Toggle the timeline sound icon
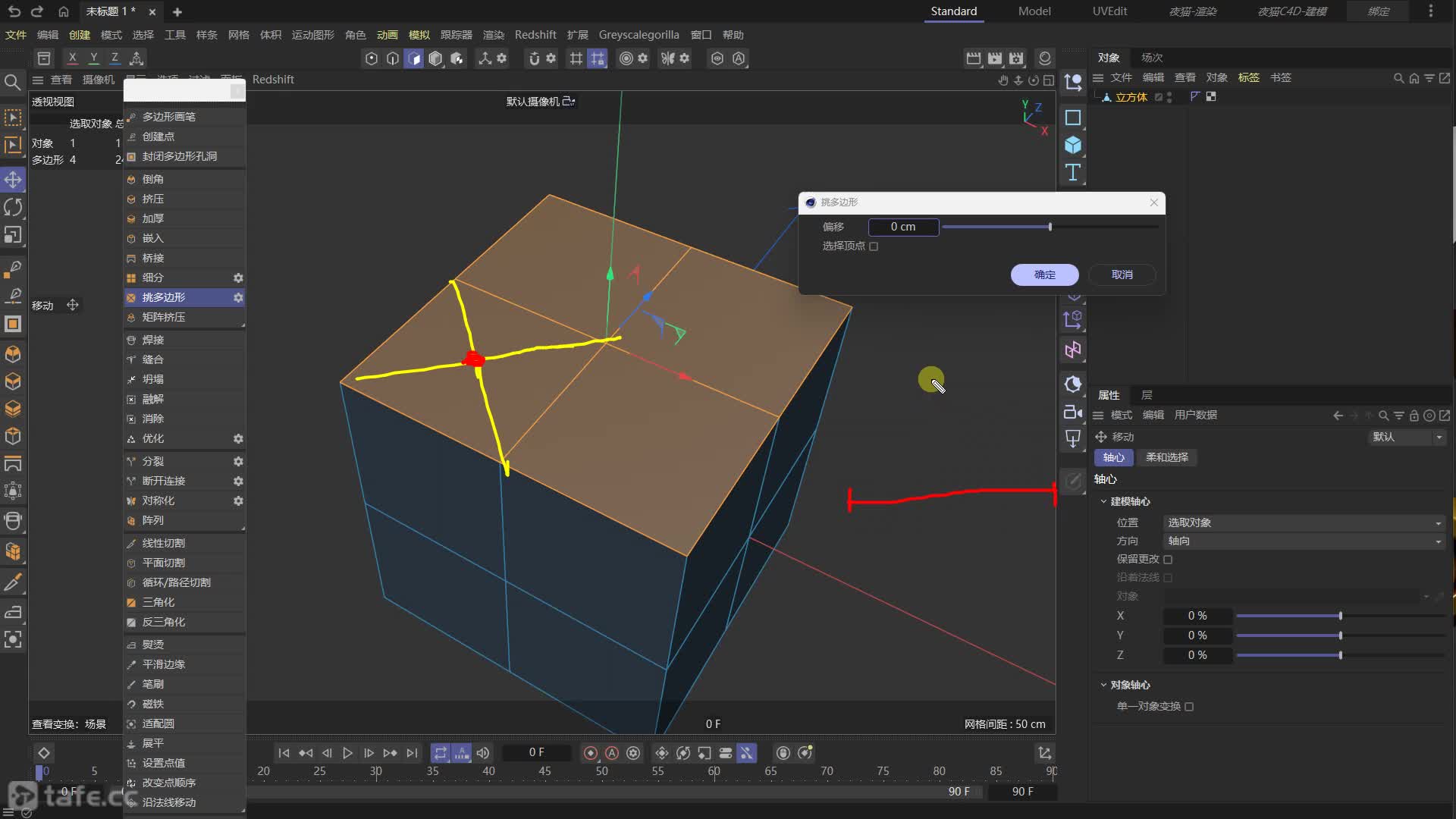1456x819 pixels. (483, 753)
